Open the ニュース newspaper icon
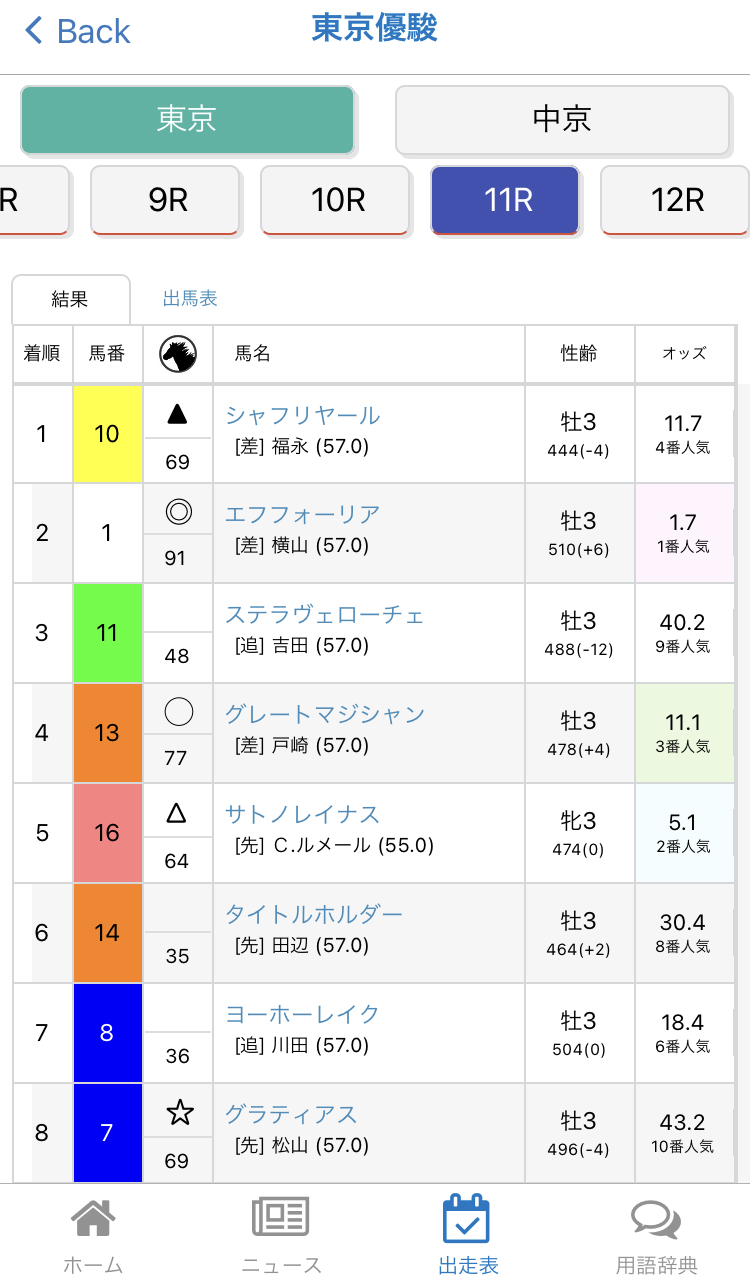The width and height of the screenshot is (750, 1281). 281,1218
